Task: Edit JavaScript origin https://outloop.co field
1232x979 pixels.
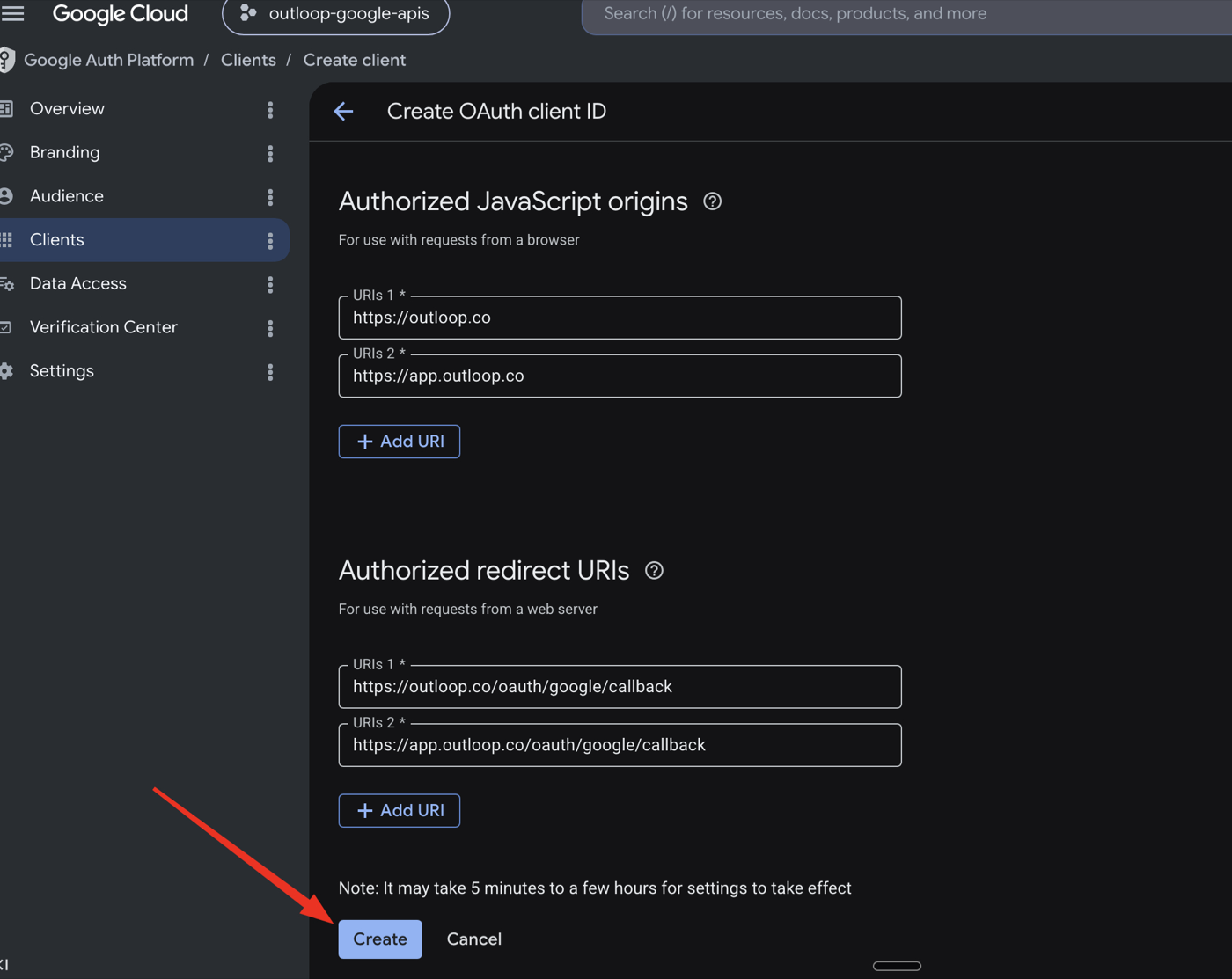Action: (x=620, y=318)
